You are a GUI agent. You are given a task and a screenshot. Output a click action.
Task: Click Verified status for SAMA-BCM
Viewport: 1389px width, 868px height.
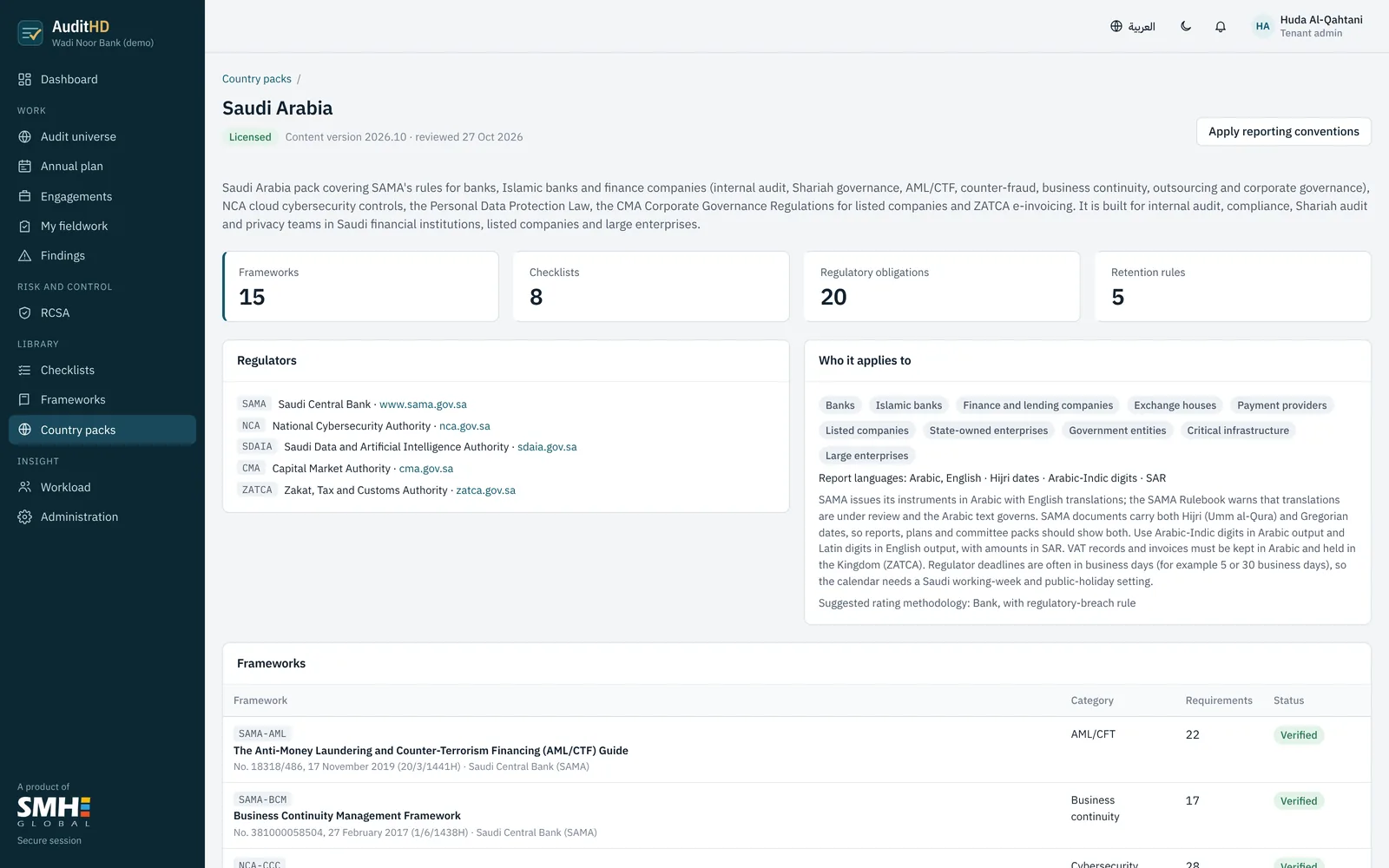1299,801
